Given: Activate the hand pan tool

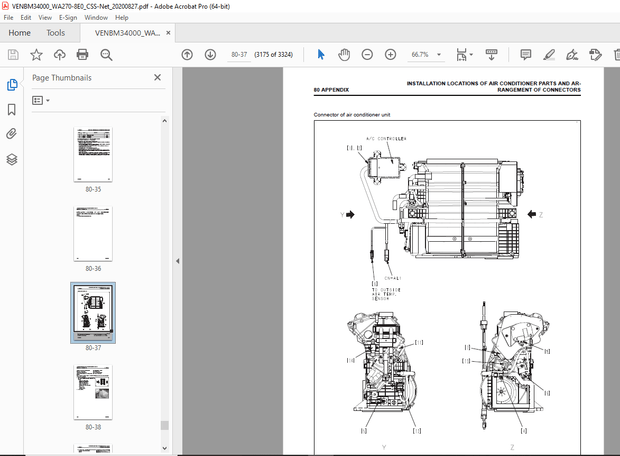Looking at the screenshot, I should point(344,55).
